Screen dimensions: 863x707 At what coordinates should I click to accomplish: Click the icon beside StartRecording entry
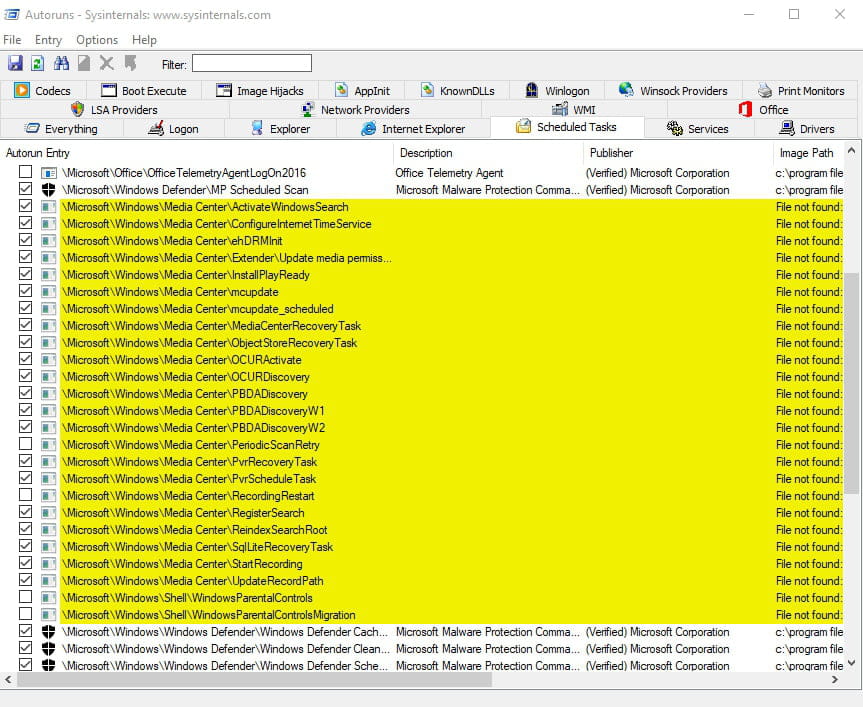[x=49, y=564]
